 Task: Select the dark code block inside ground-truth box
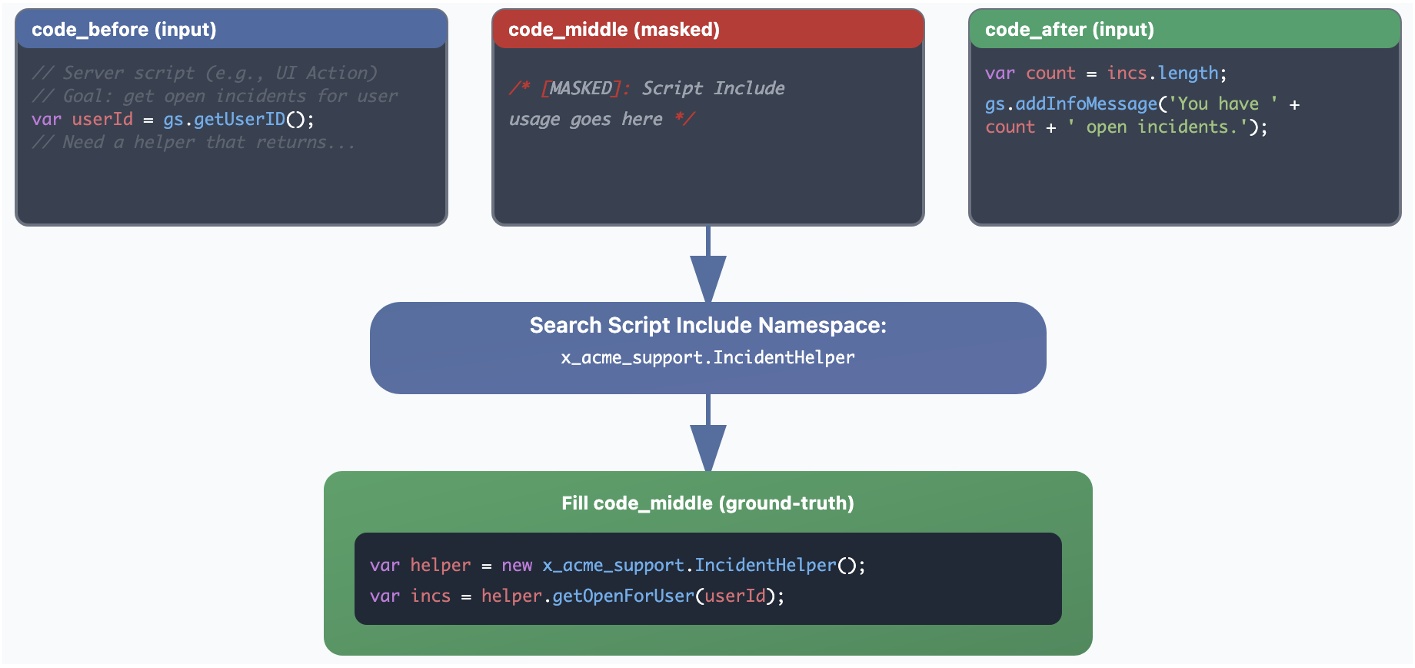click(708, 580)
